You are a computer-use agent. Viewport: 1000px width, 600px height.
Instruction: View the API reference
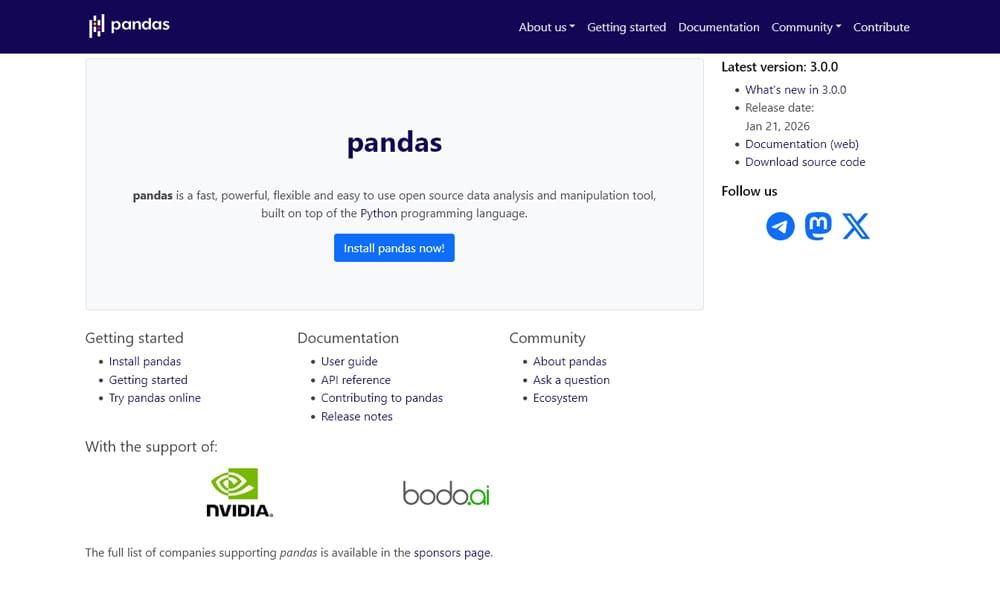[356, 379]
